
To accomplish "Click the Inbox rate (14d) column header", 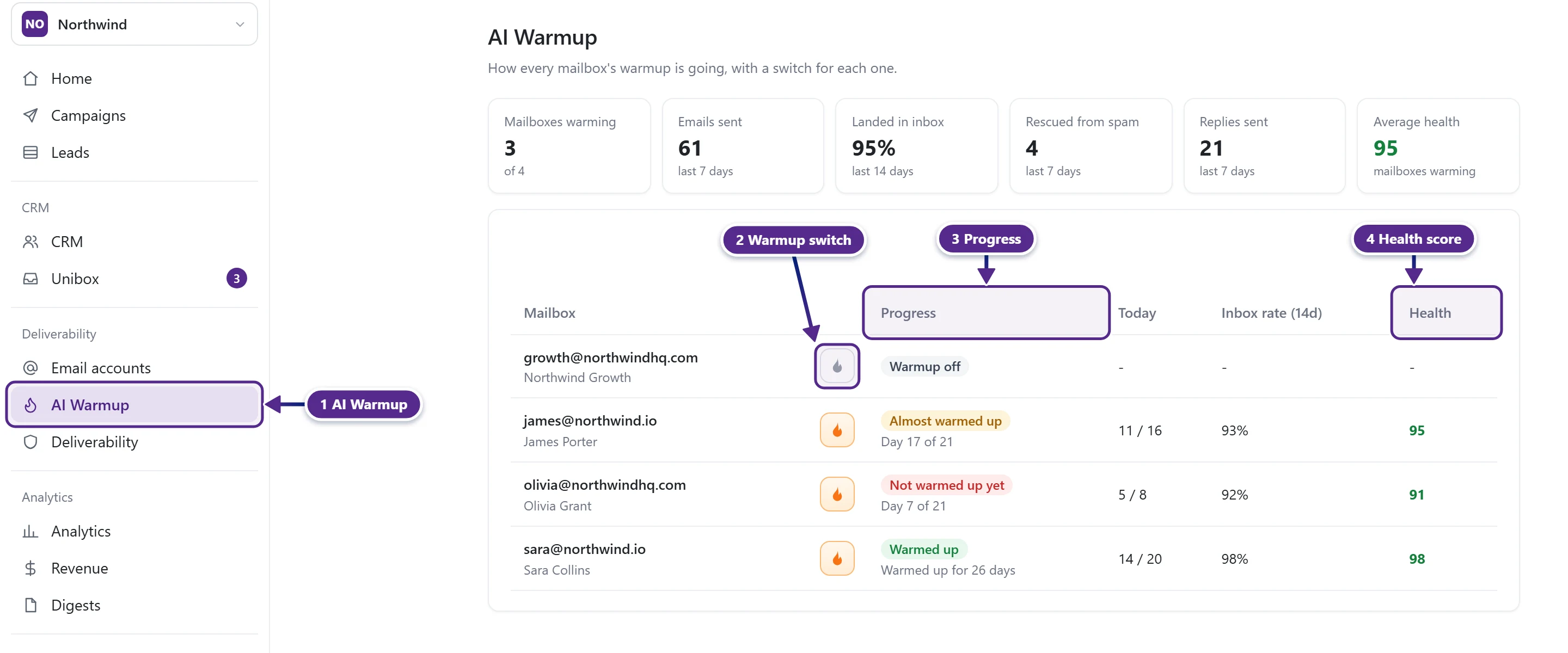I will (x=1271, y=313).
